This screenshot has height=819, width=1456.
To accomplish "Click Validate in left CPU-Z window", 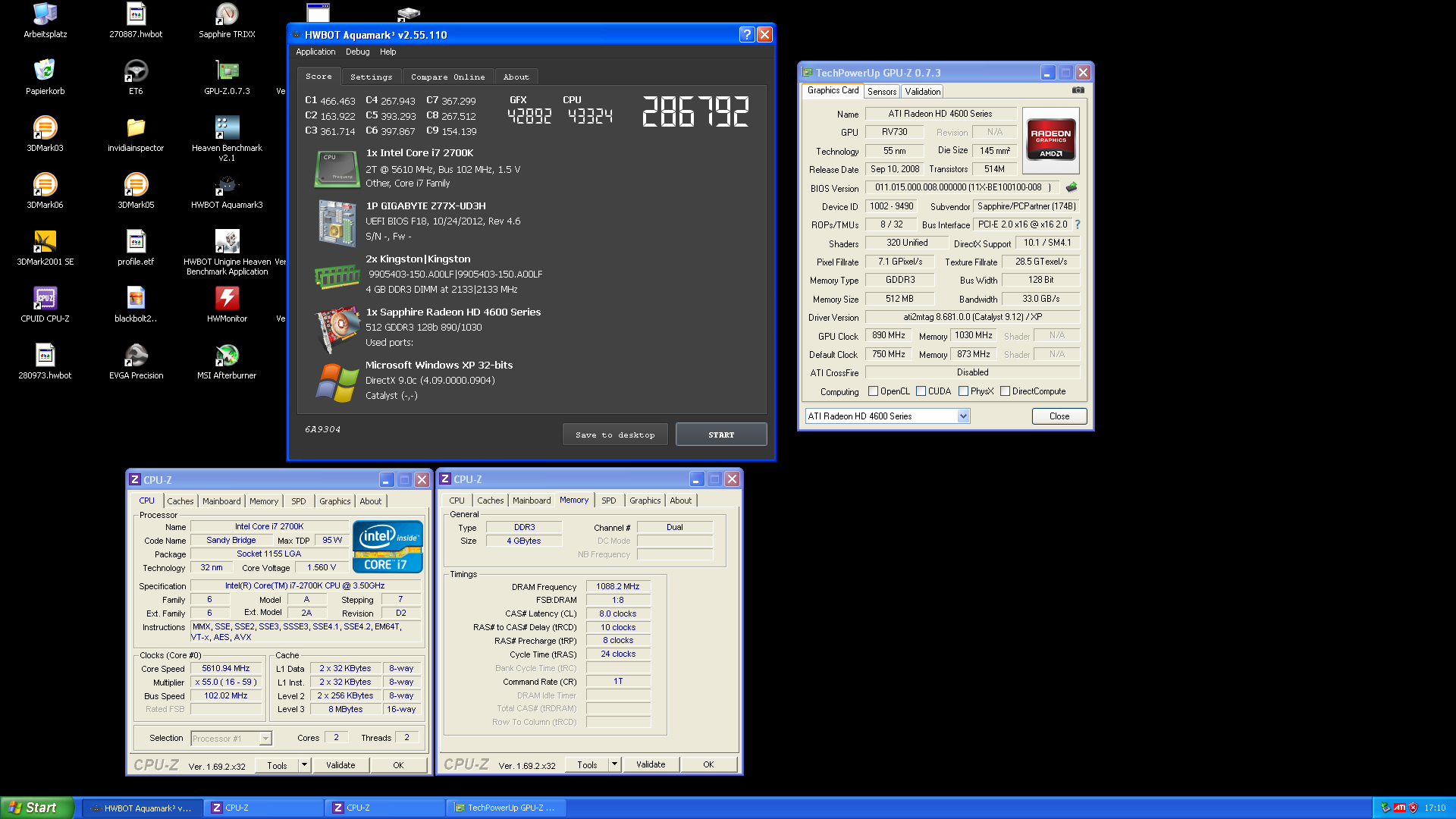I will click(340, 765).
